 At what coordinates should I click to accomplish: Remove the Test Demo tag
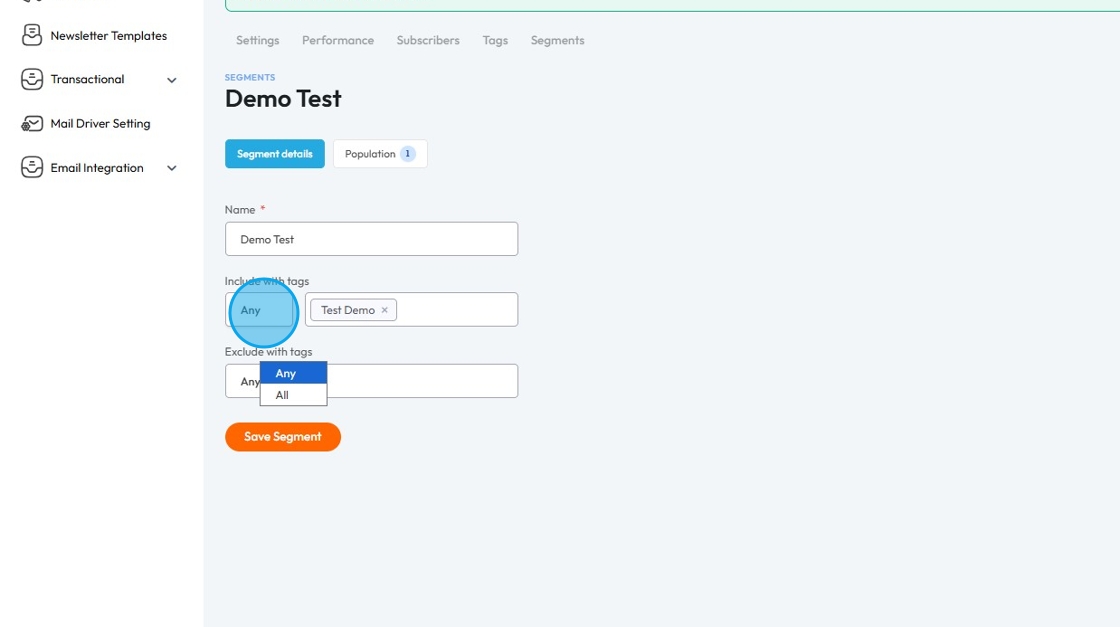384,310
